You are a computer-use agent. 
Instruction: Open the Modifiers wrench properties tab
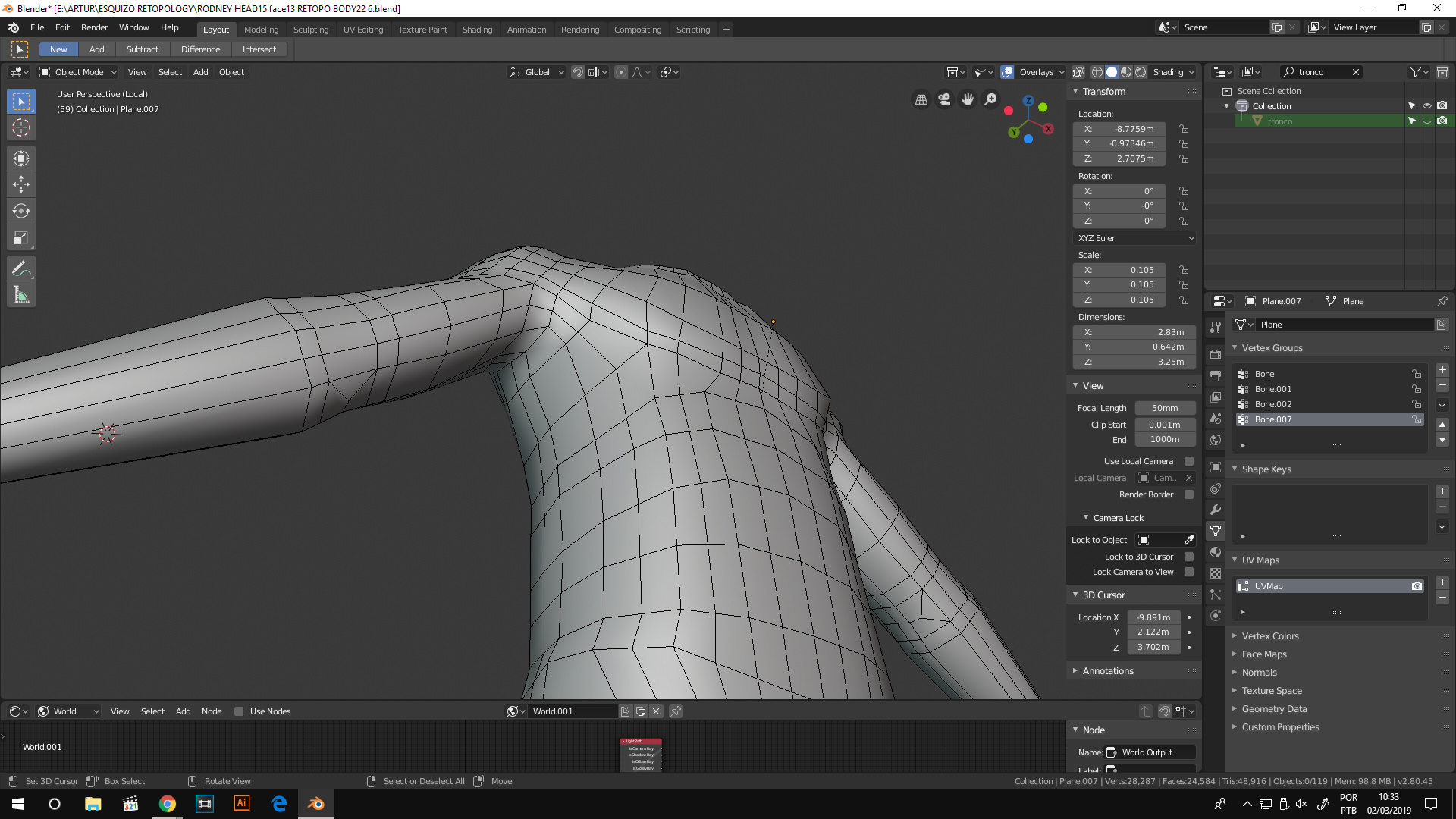[x=1216, y=510]
